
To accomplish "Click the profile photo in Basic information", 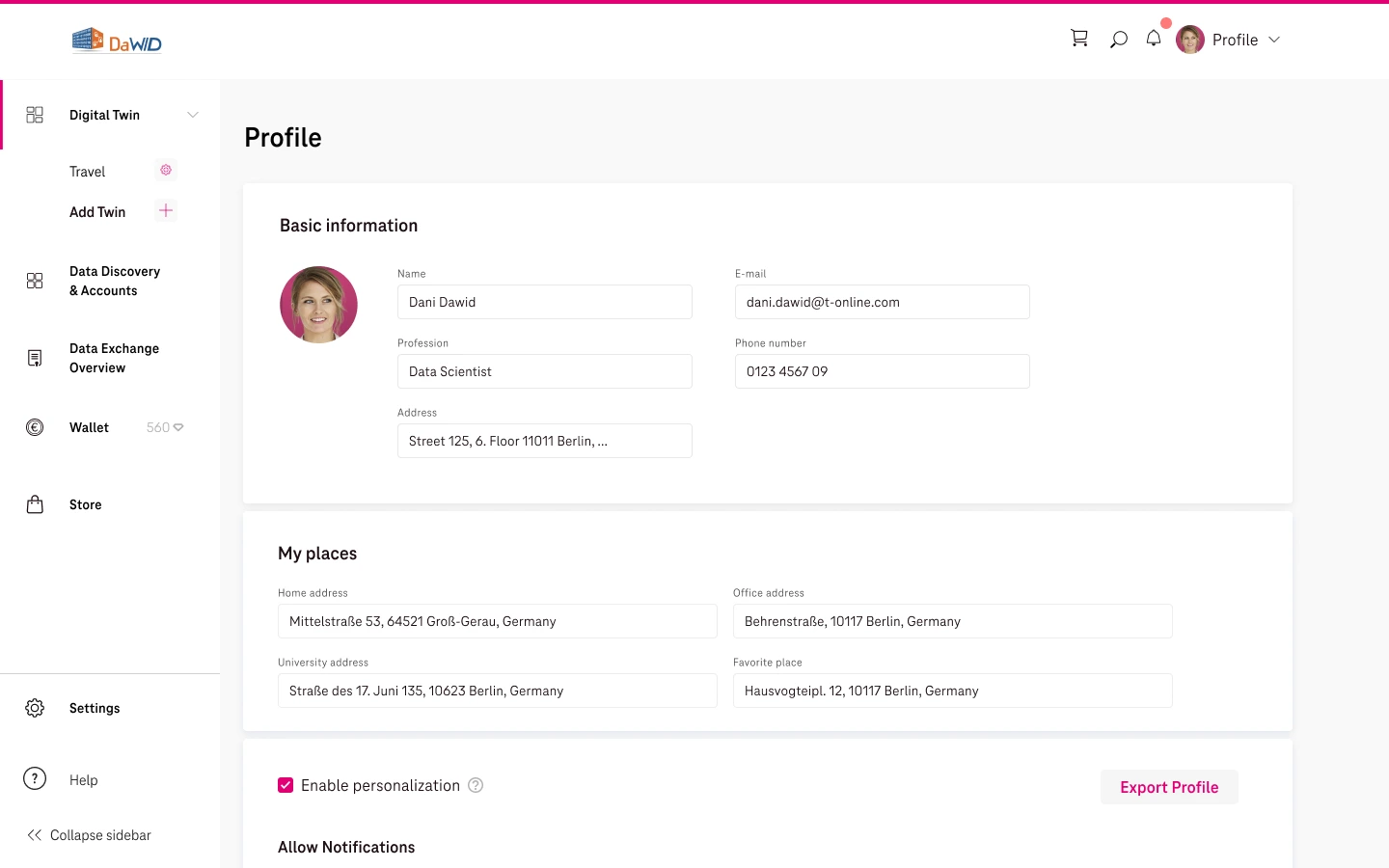I will coord(318,305).
